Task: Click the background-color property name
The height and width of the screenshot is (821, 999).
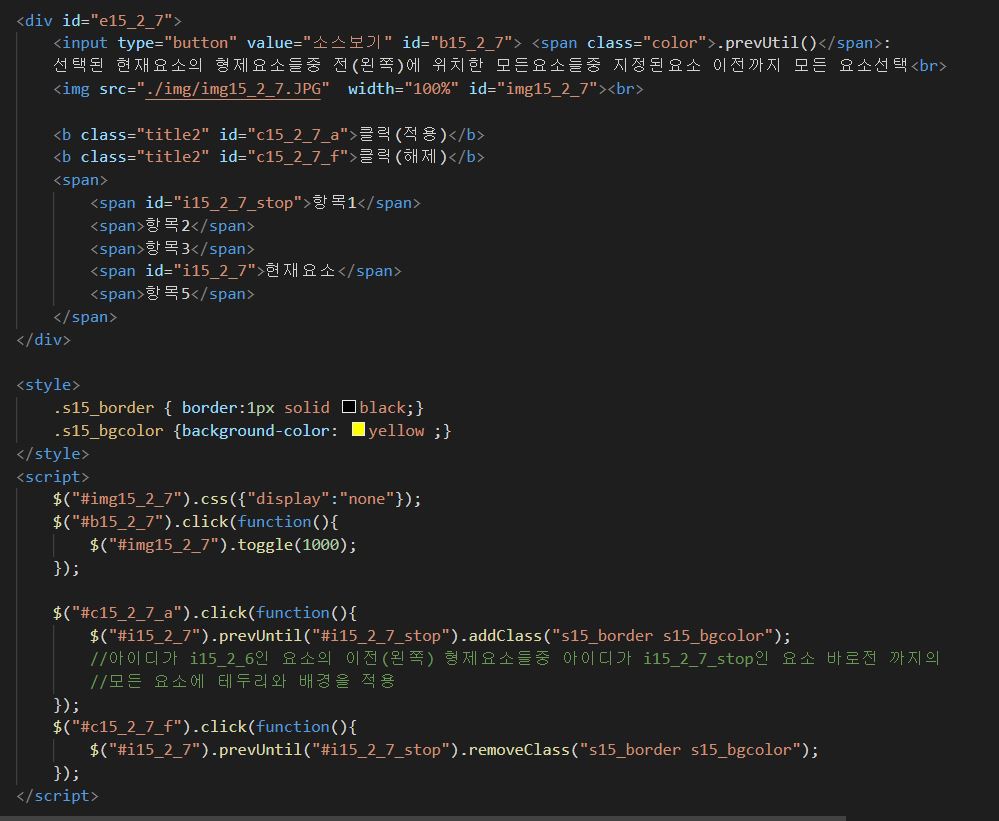Action: pos(256,431)
